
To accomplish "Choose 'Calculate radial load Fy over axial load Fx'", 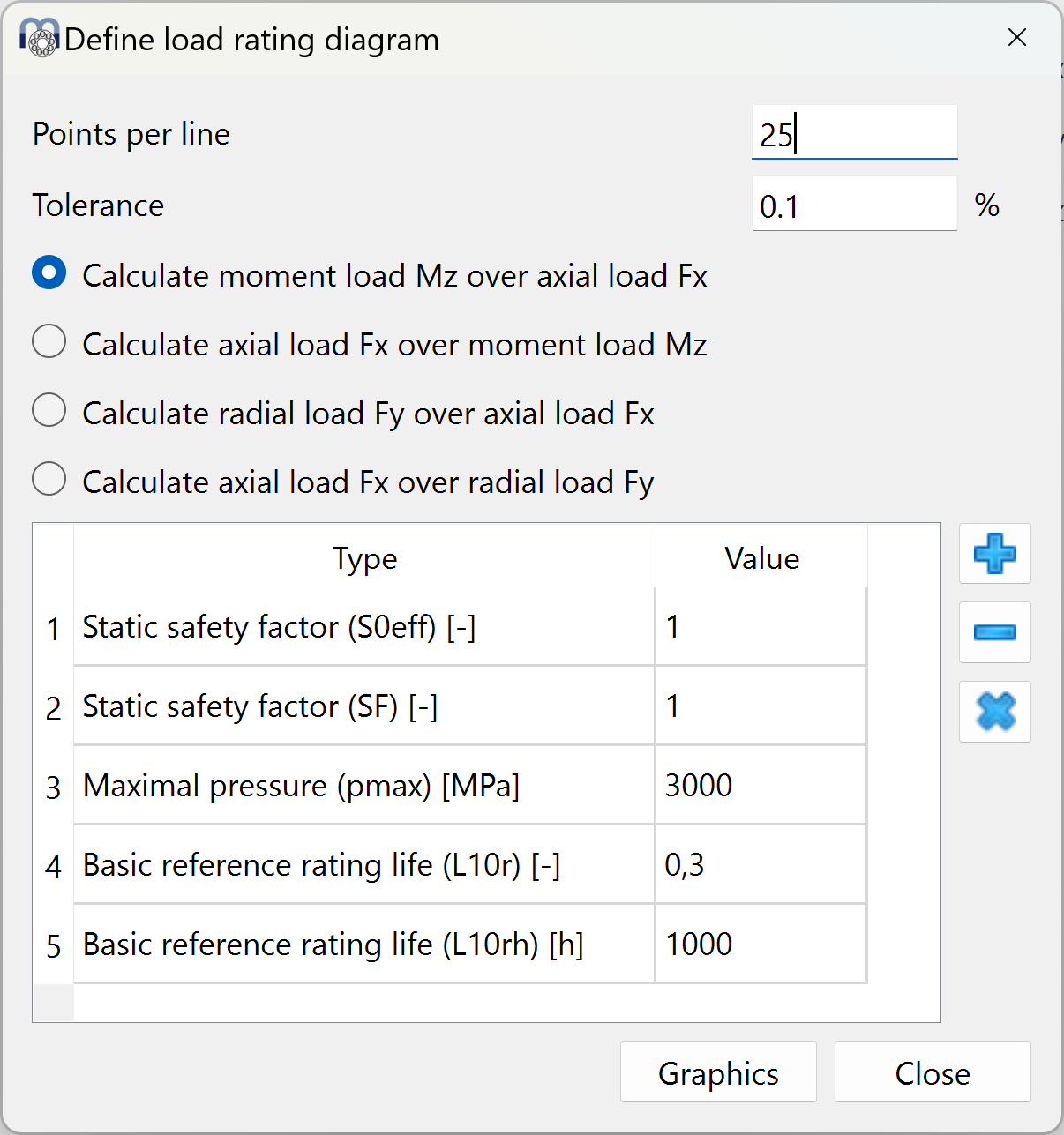I will click(x=49, y=410).
